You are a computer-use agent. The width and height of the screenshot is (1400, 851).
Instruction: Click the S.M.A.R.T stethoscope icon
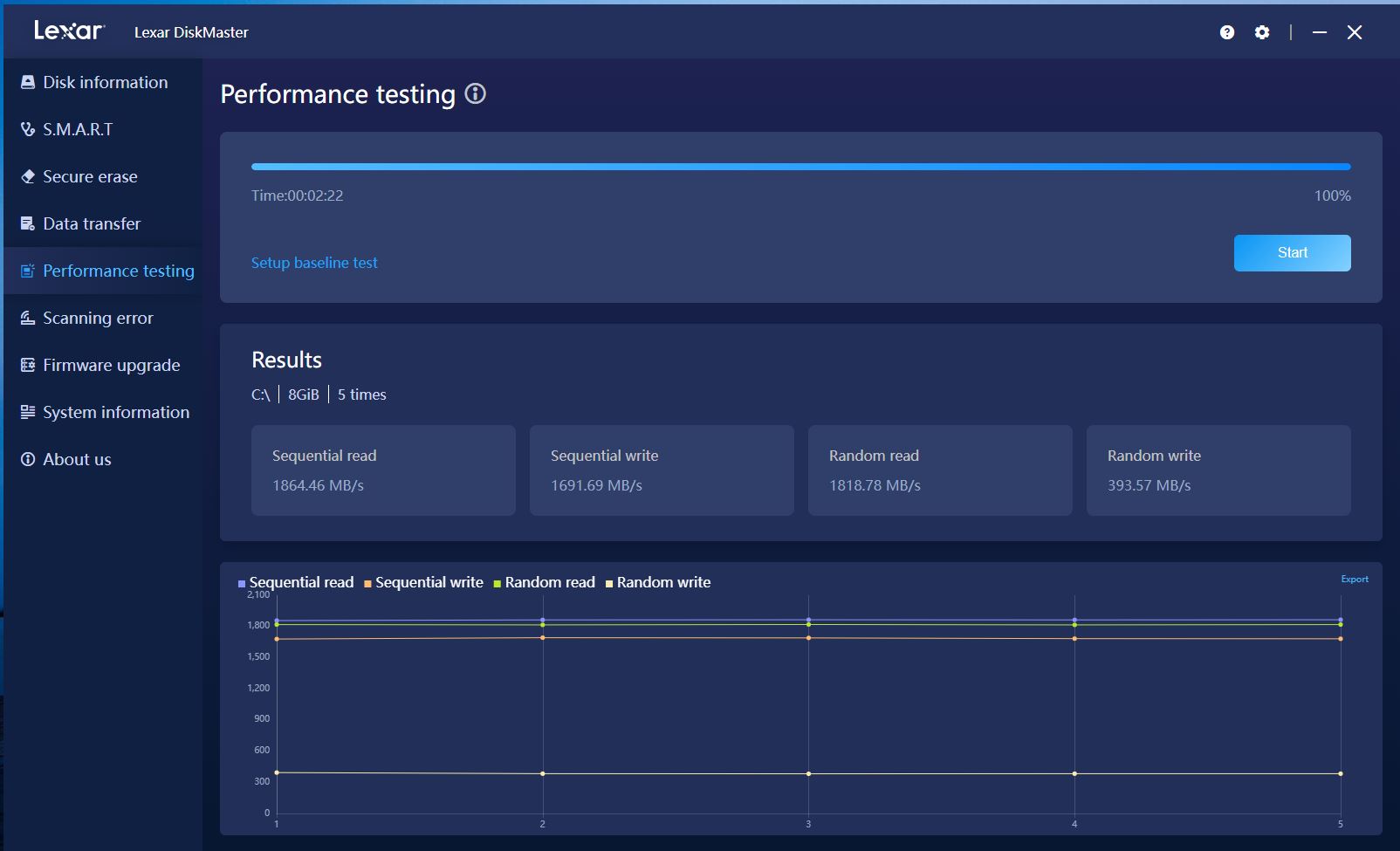click(28, 129)
